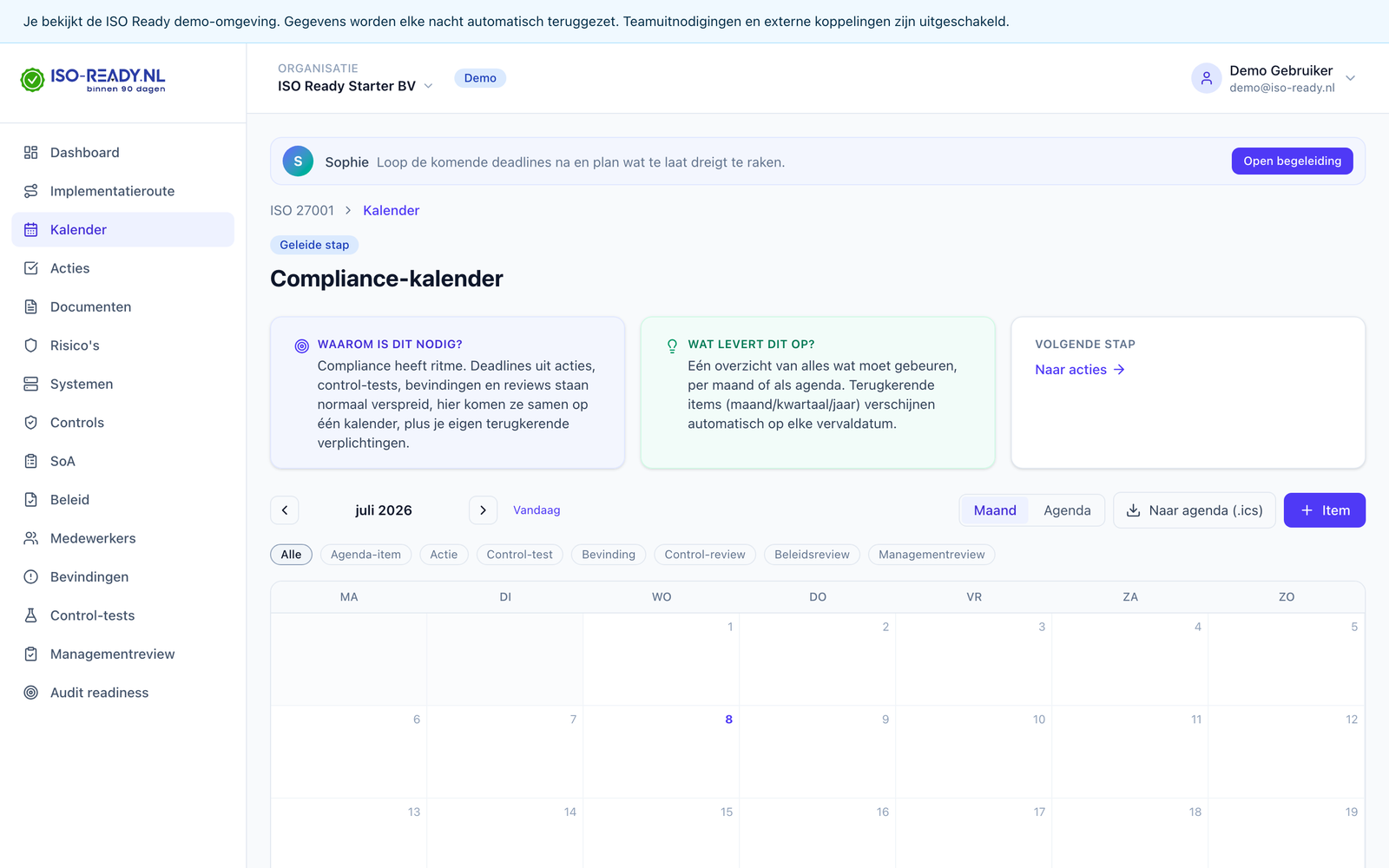1389x868 pixels.
Task: Click the Risico's shield icon
Action: pos(31,345)
